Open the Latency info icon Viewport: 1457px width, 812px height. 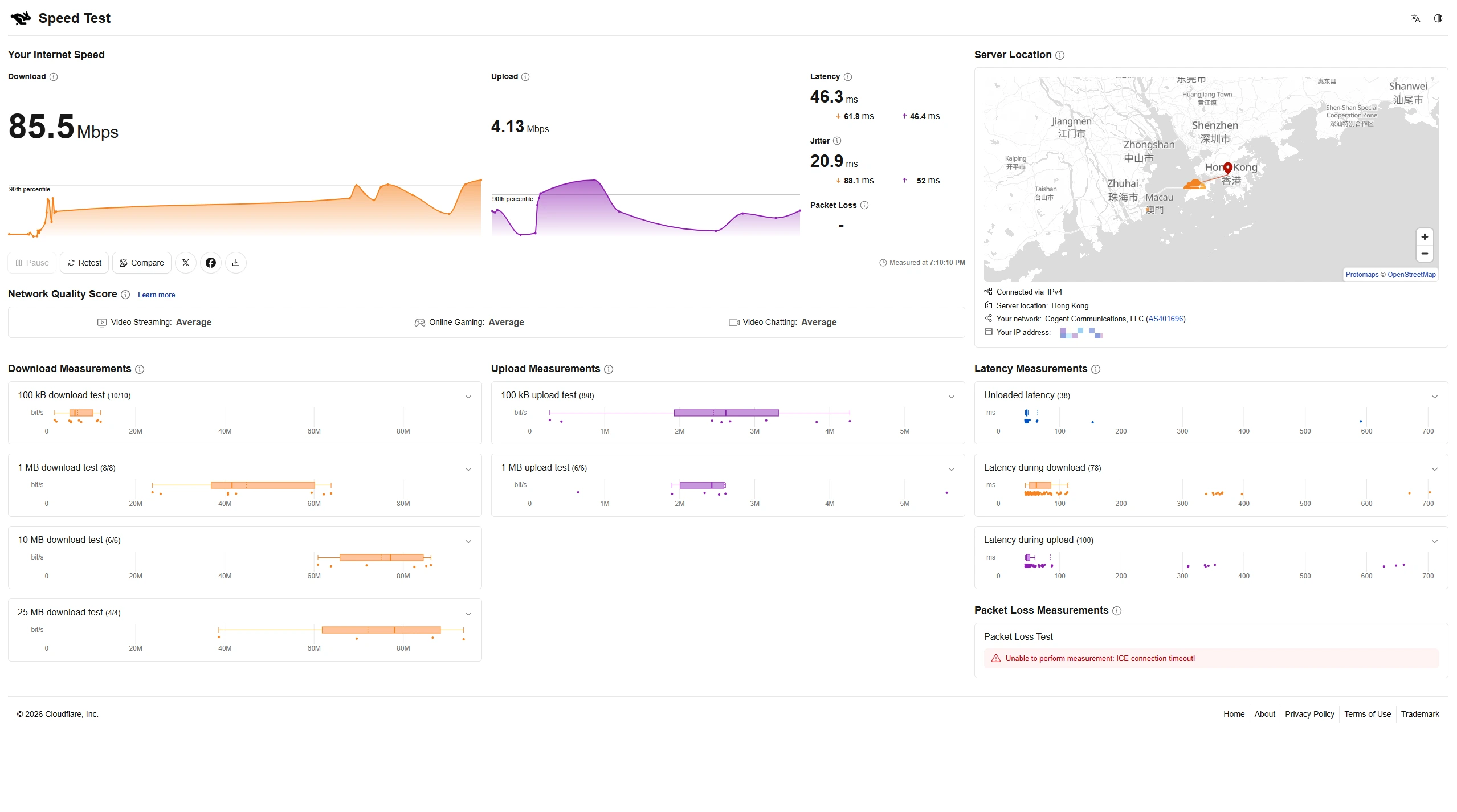point(848,77)
